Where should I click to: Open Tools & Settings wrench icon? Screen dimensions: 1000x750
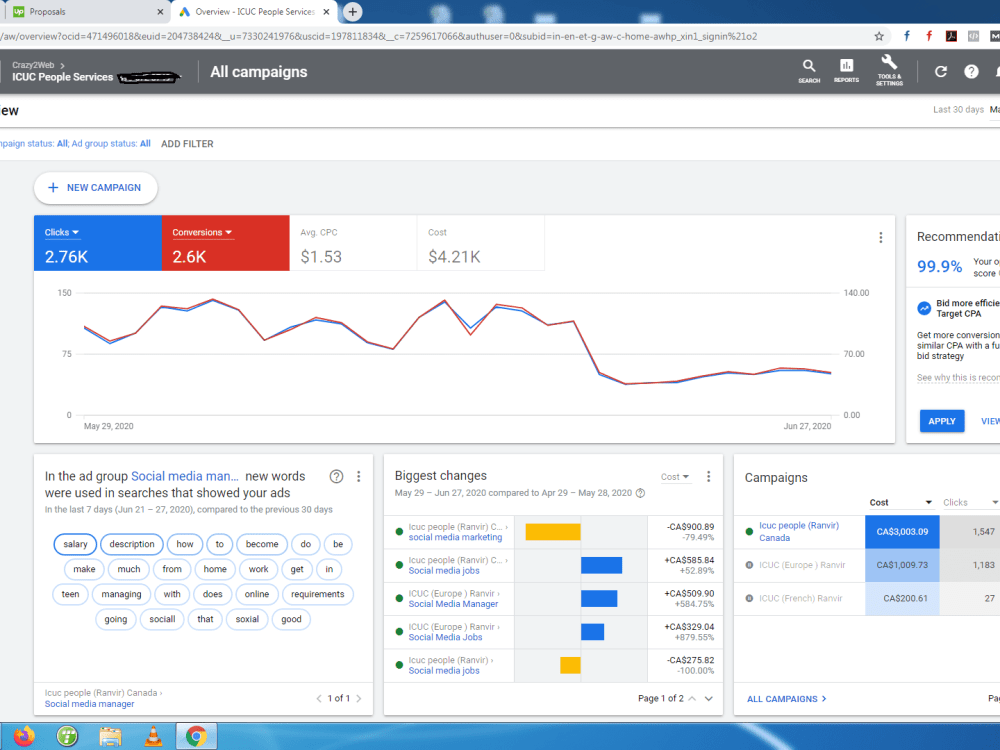pyautogui.click(x=889, y=70)
